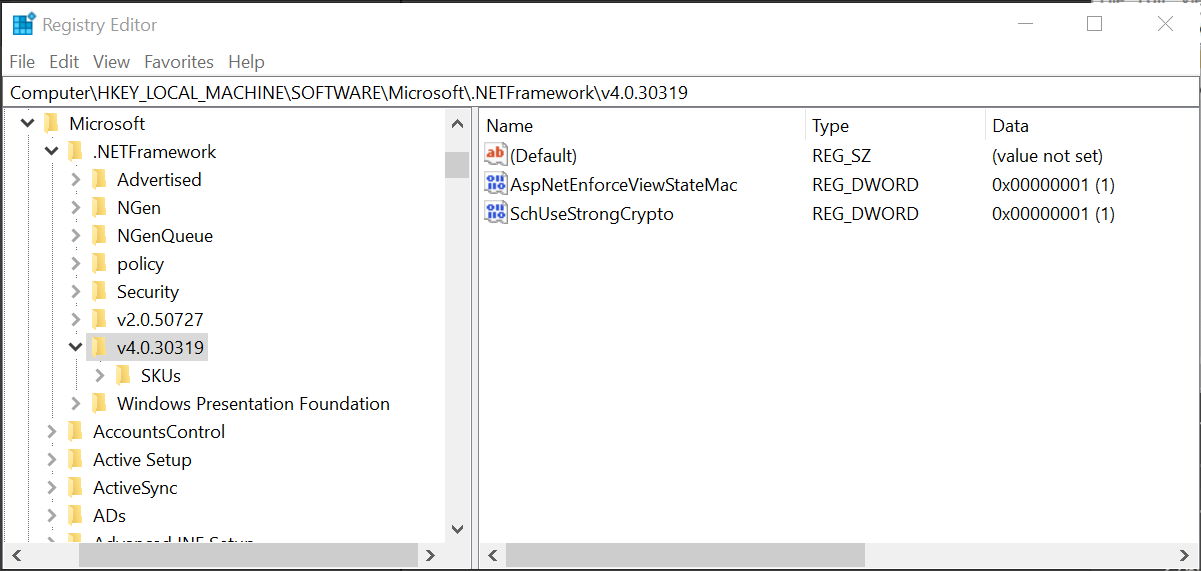Click the Windows Presentation Foundation folder icon

100,404
